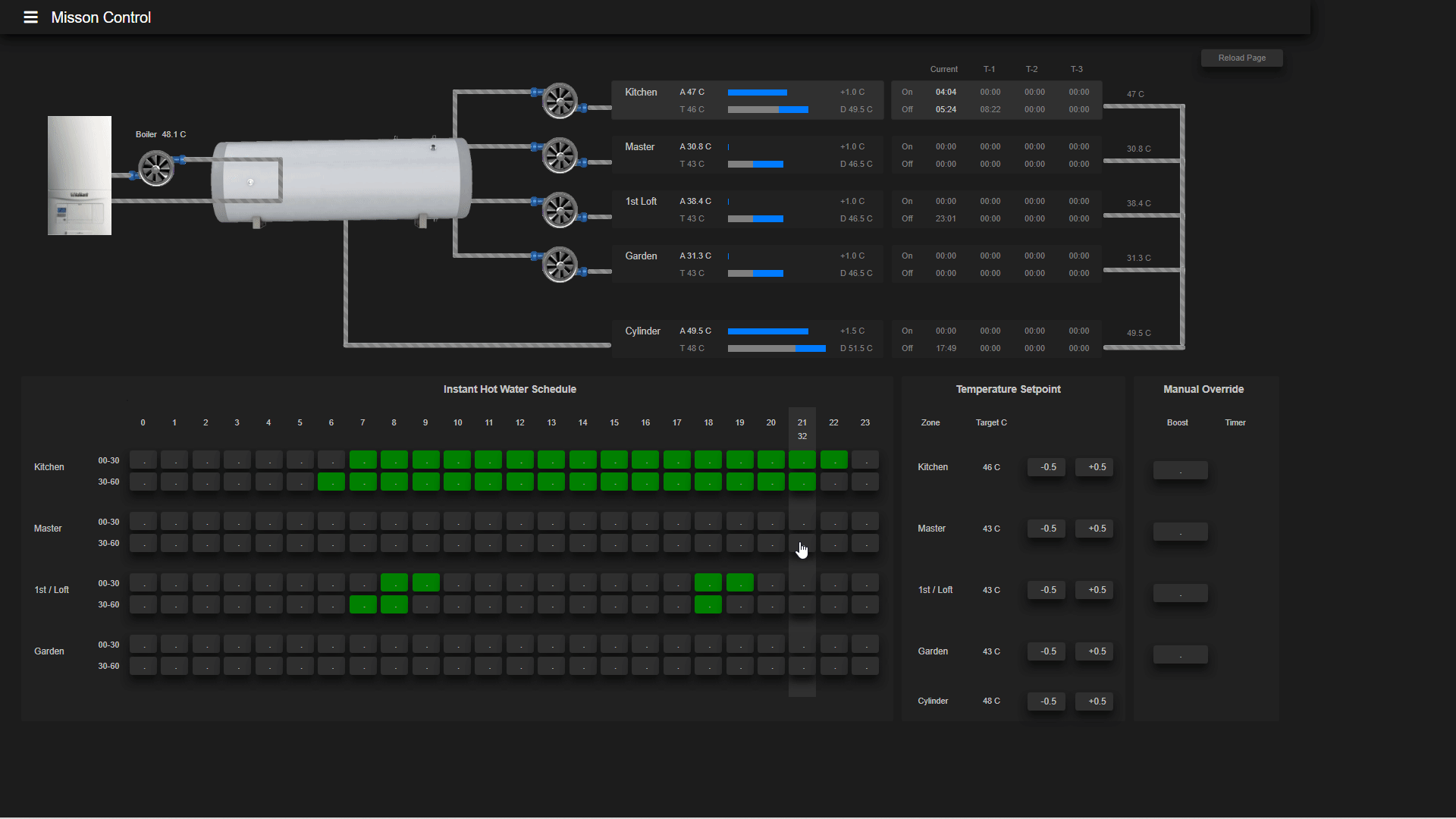The width and height of the screenshot is (1456, 819).
Task: Click the Boiler 48.1 C label
Action: point(161,134)
